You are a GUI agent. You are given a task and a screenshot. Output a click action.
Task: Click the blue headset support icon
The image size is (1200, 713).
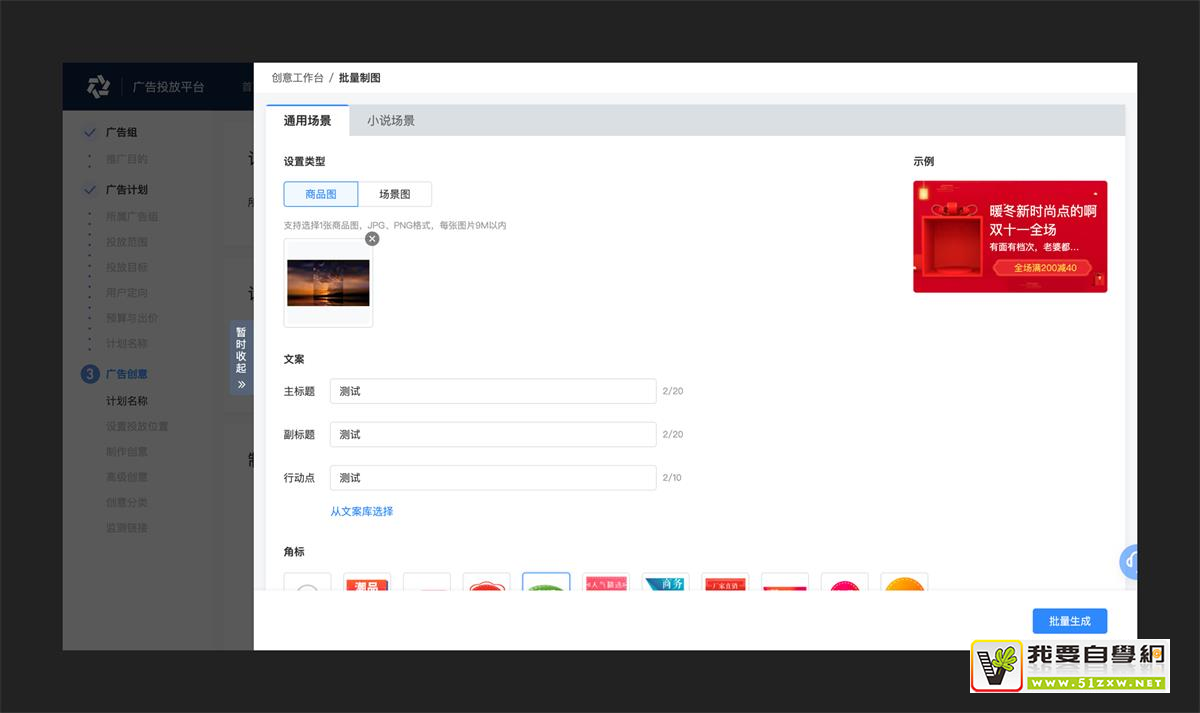1131,562
